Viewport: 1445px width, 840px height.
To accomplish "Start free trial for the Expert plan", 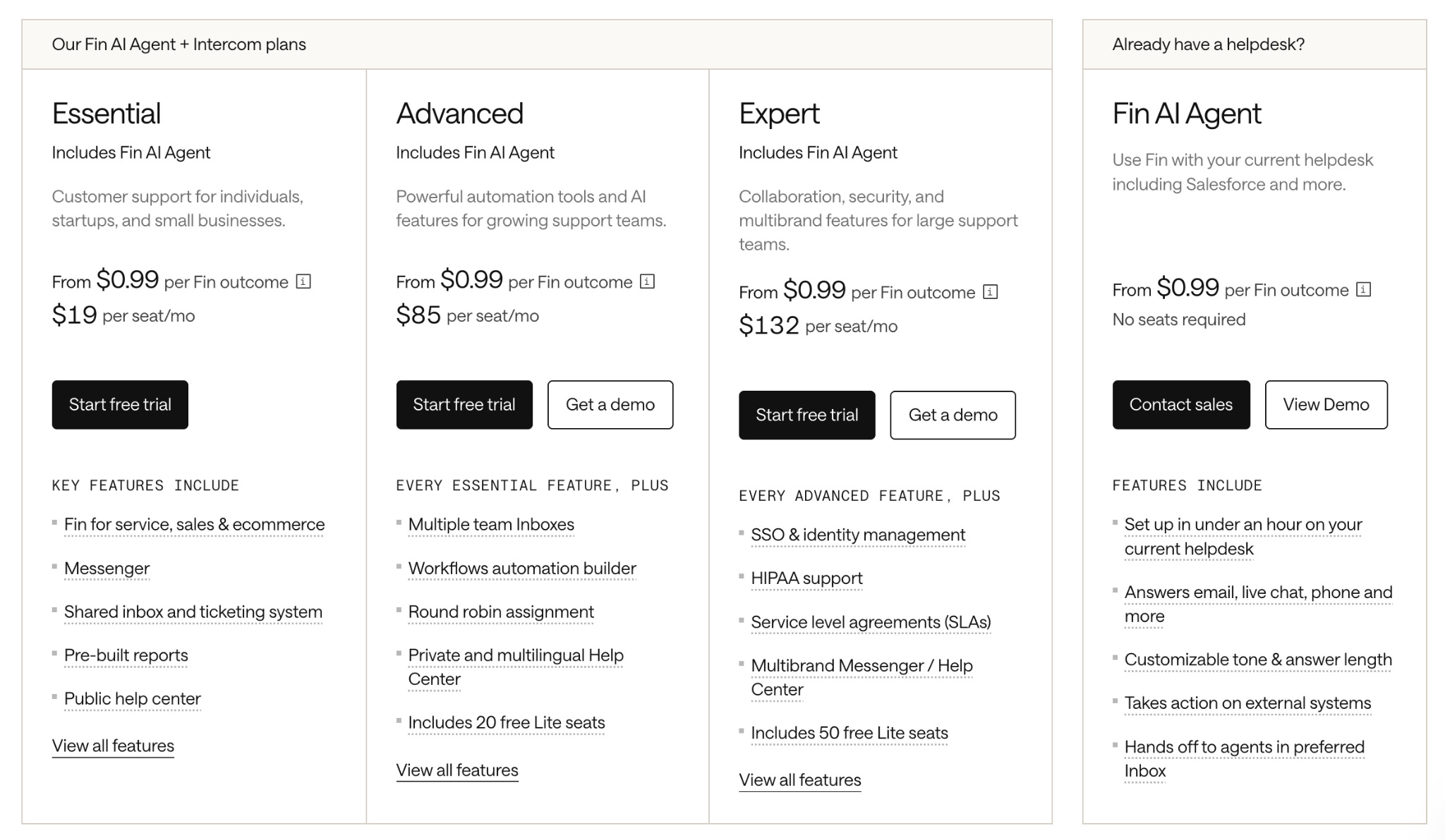I will [807, 415].
